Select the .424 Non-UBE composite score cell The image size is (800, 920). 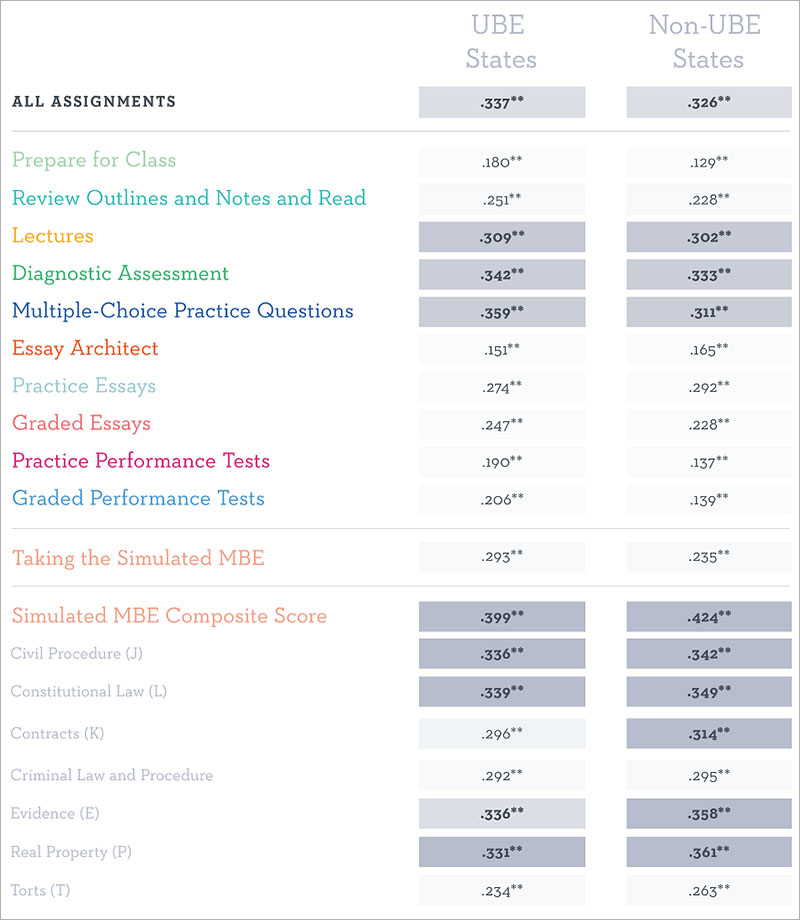point(708,616)
